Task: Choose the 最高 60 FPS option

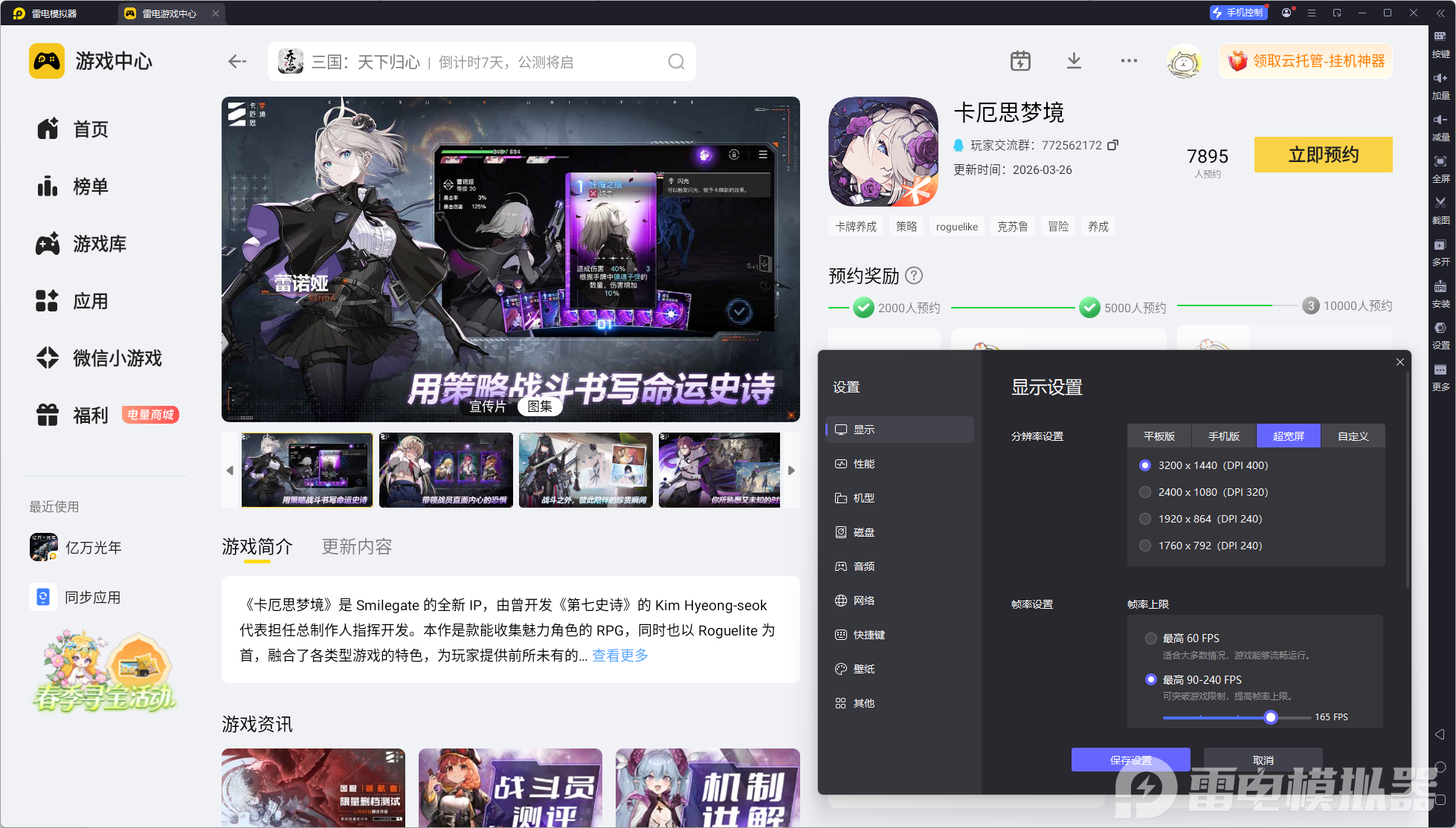Action: coord(1151,638)
